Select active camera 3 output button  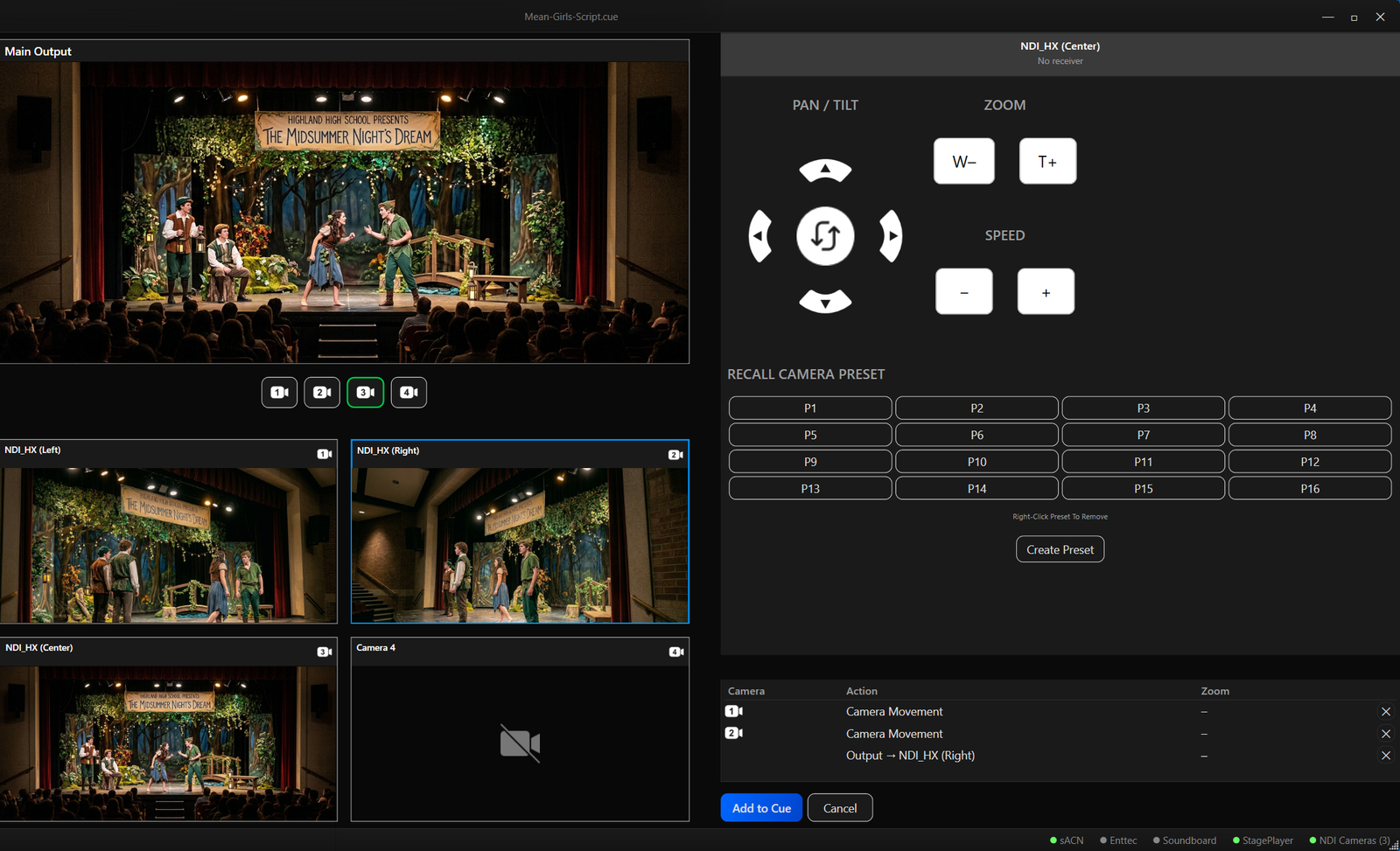(366, 392)
